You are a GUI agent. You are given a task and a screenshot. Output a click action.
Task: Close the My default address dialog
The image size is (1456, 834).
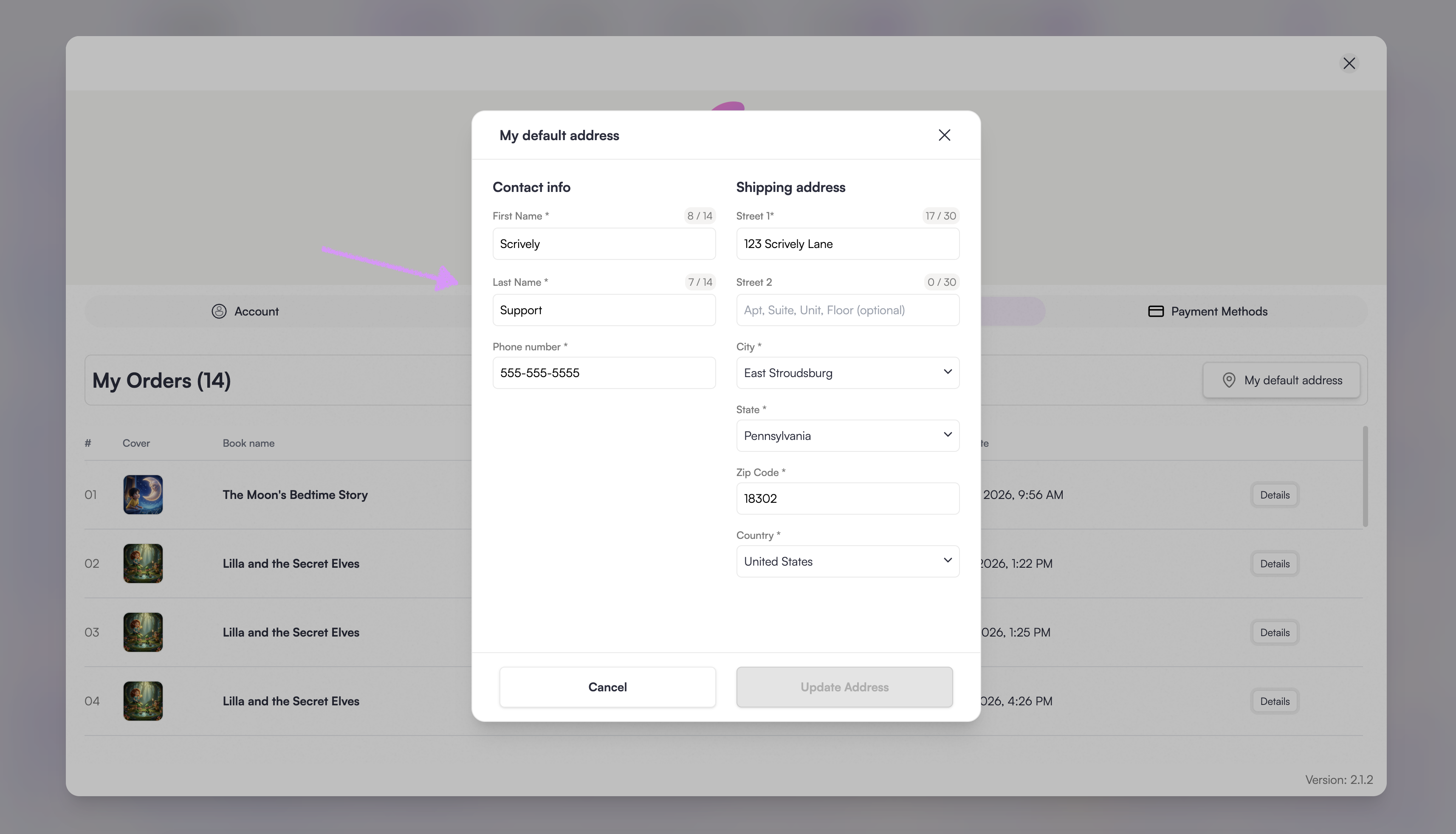click(x=944, y=135)
